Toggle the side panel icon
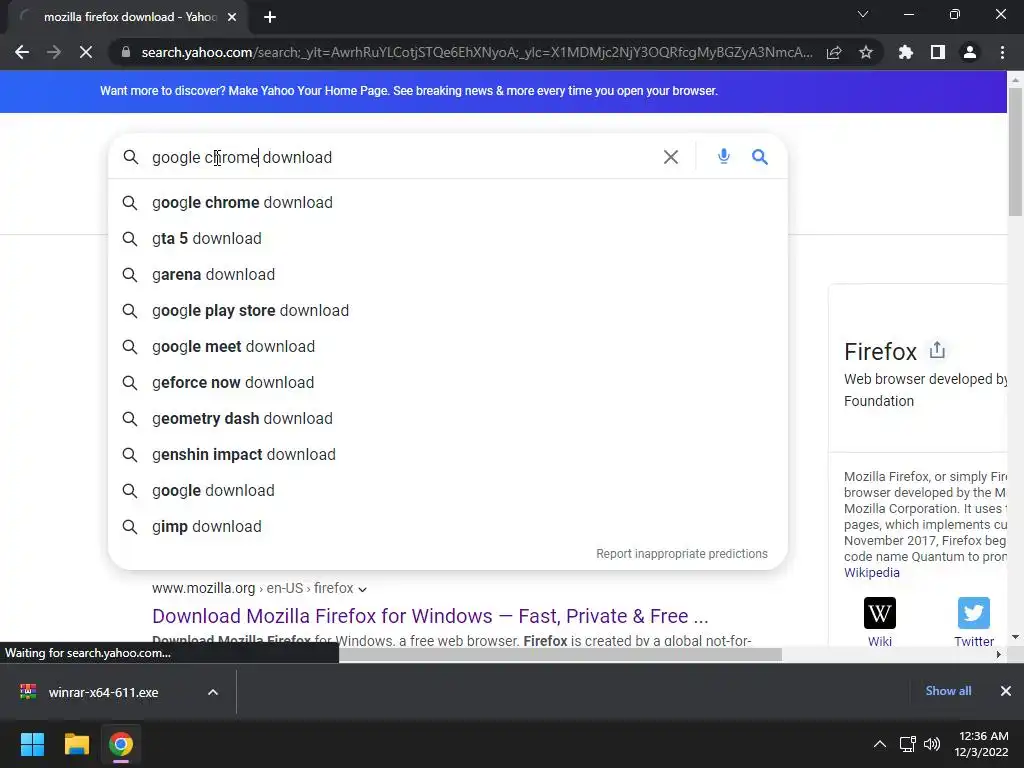This screenshot has width=1024, height=768. point(938,52)
